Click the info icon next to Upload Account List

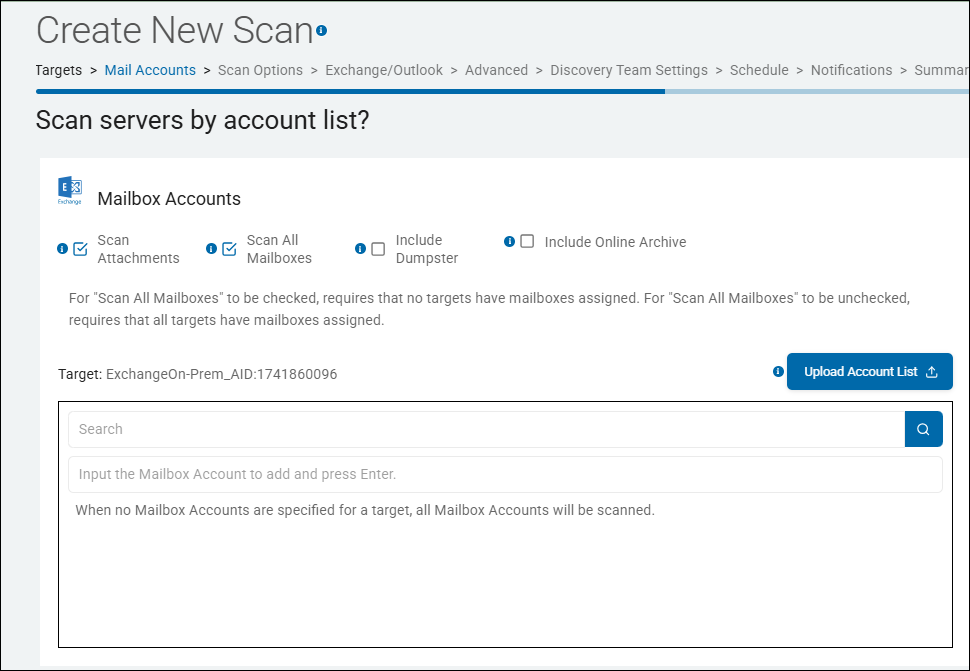[x=778, y=371]
